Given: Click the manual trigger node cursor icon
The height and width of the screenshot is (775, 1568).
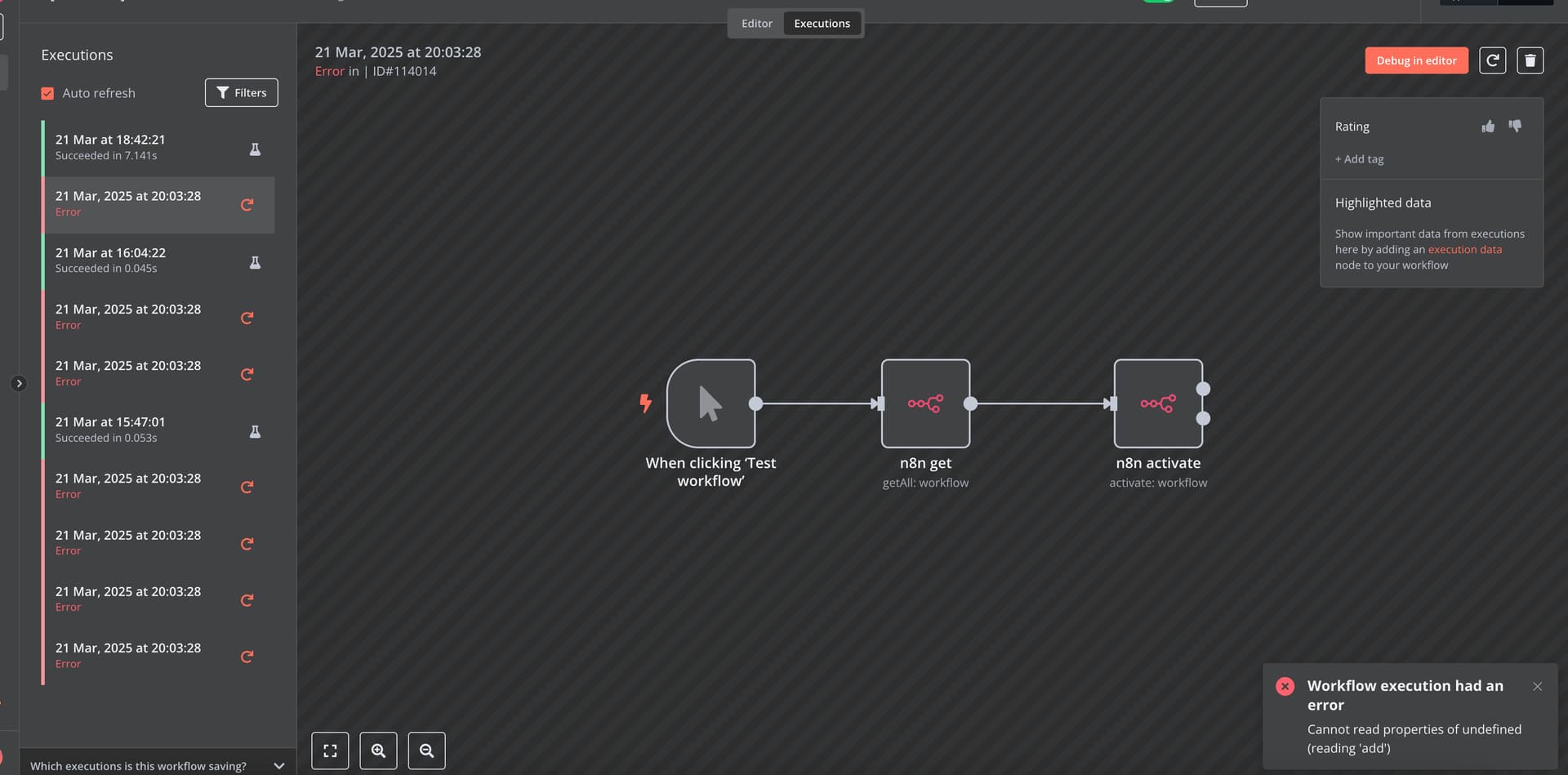Looking at the screenshot, I should click(710, 403).
